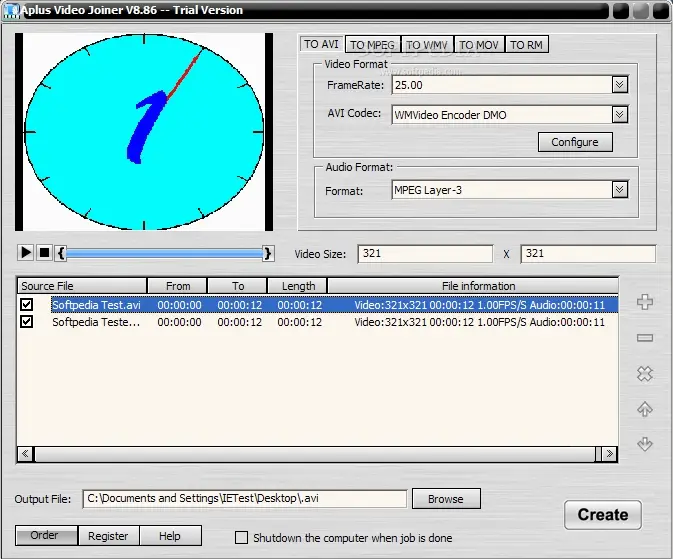
Task: Click the To column header
Action: (x=237, y=286)
